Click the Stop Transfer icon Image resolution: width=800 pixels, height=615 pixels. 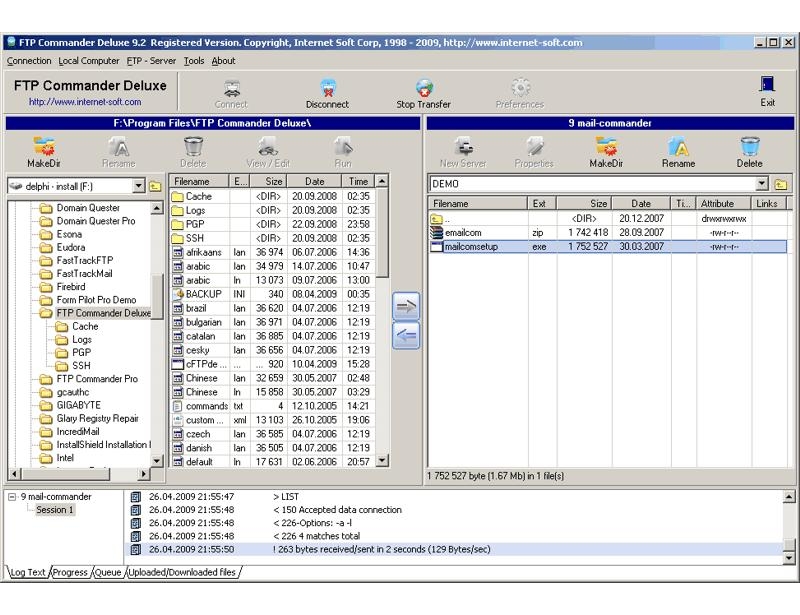click(x=424, y=88)
